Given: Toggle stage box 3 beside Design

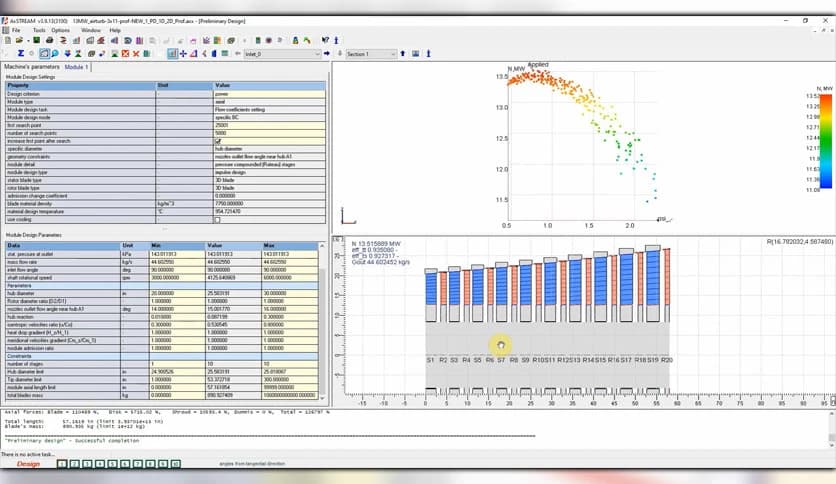Looking at the screenshot, I should [x=87, y=464].
